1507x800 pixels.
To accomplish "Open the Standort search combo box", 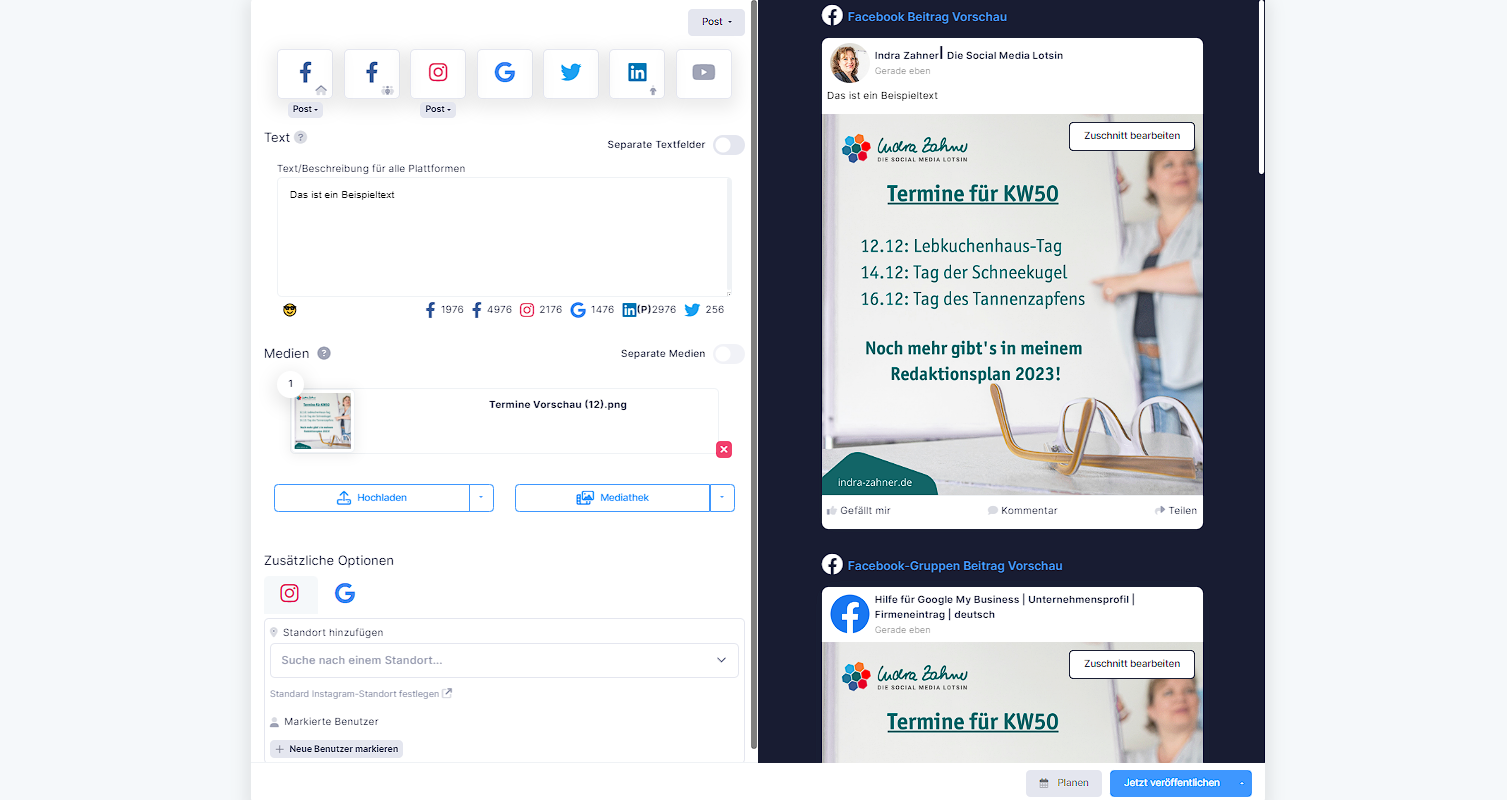I will [504, 660].
